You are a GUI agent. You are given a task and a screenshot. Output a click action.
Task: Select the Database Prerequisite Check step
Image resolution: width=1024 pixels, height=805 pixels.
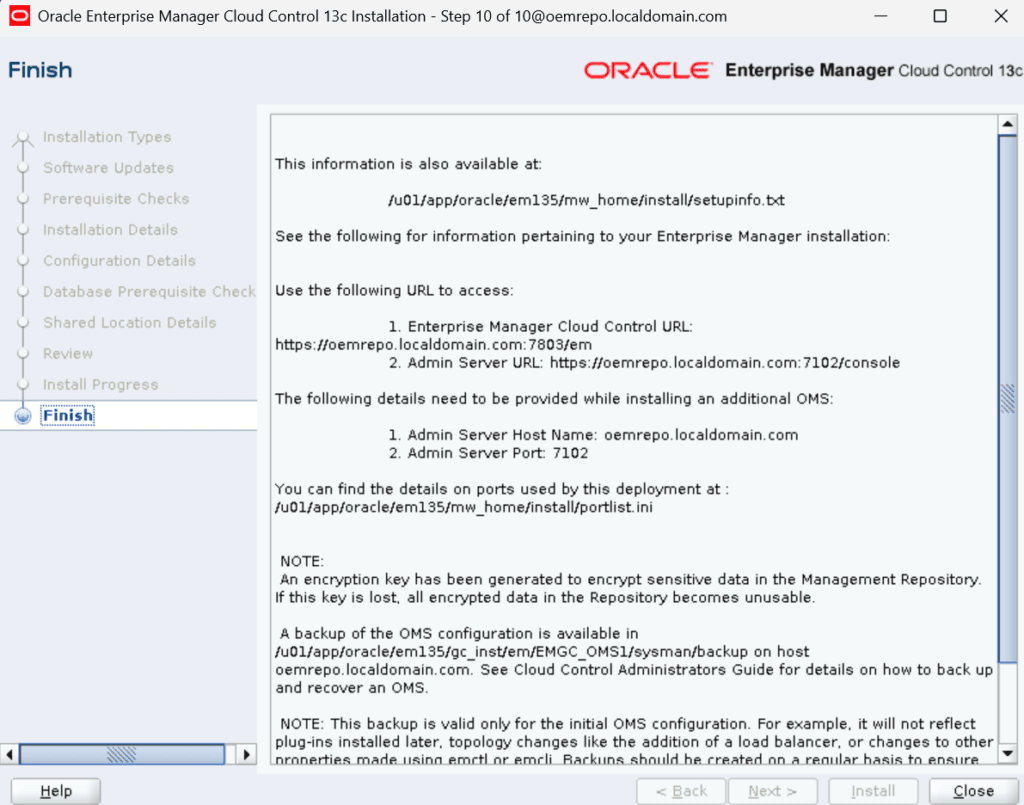coord(149,292)
